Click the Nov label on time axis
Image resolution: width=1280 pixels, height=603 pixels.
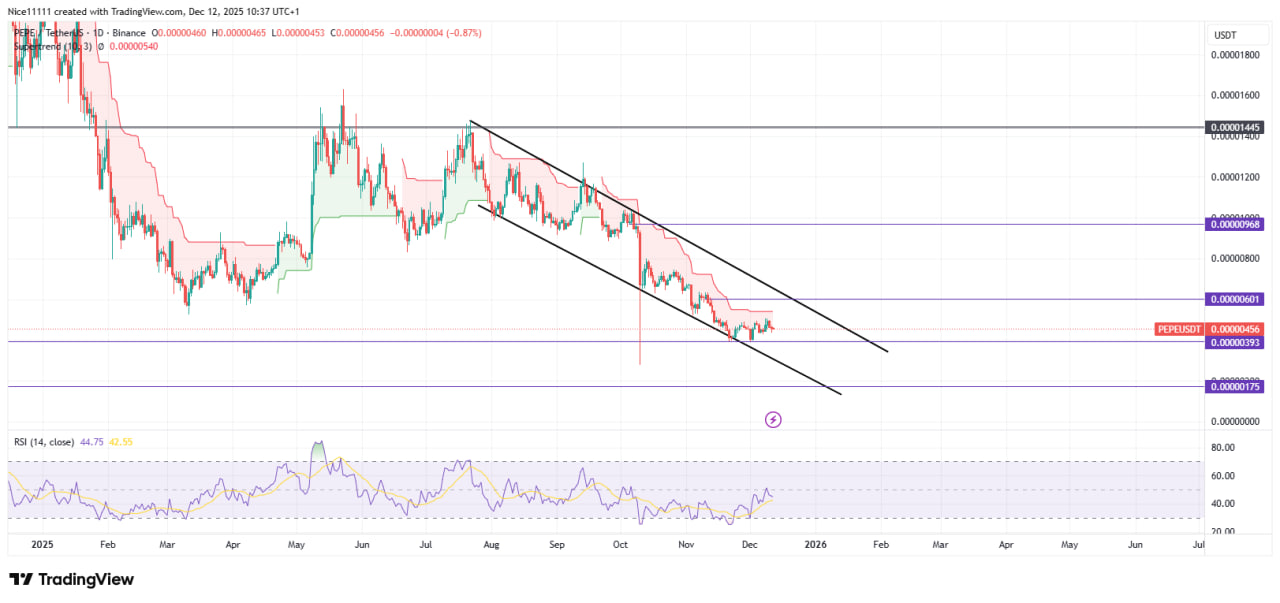coord(686,545)
